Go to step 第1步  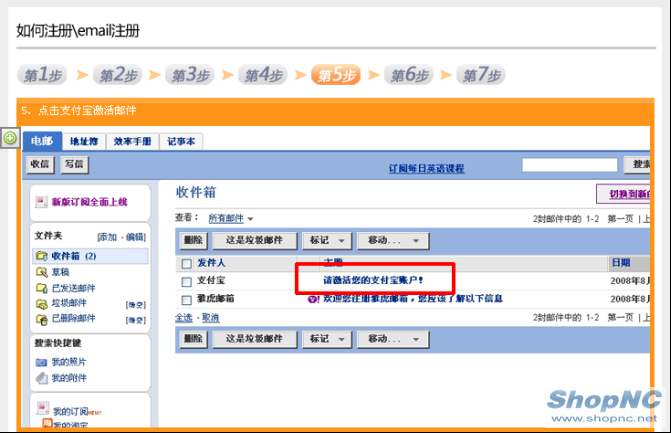(x=42, y=75)
